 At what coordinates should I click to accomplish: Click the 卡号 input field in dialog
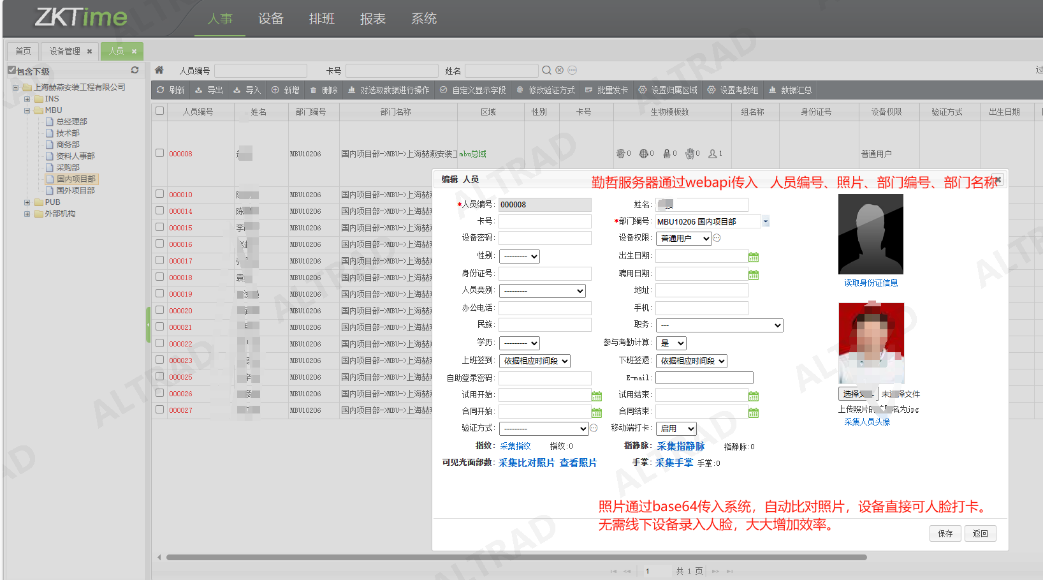(x=544, y=222)
